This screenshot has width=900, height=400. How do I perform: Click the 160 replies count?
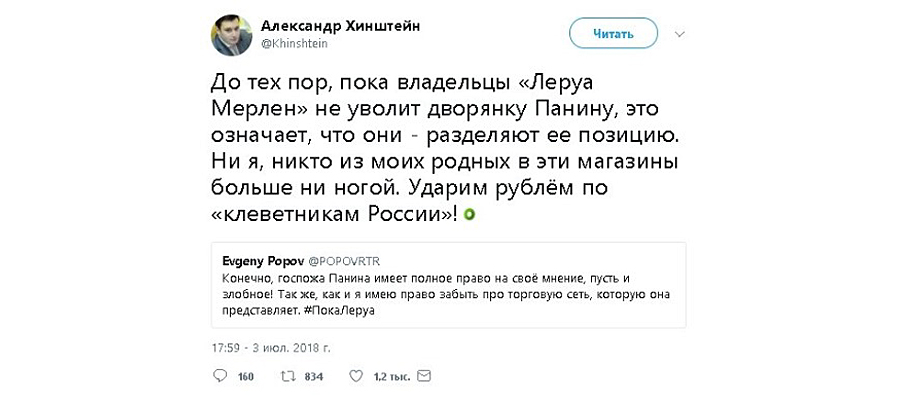point(245,377)
